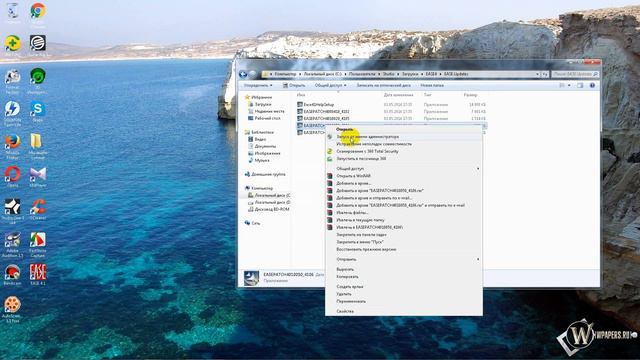This screenshot has height=360, width=640.
Task: Choose 'Копировать' in the context menu
Action: point(347,277)
